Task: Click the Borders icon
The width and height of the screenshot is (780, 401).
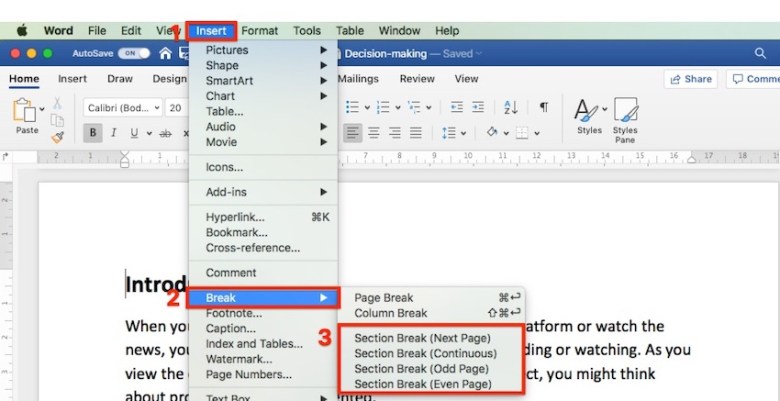Action: click(x=522, y=133)
